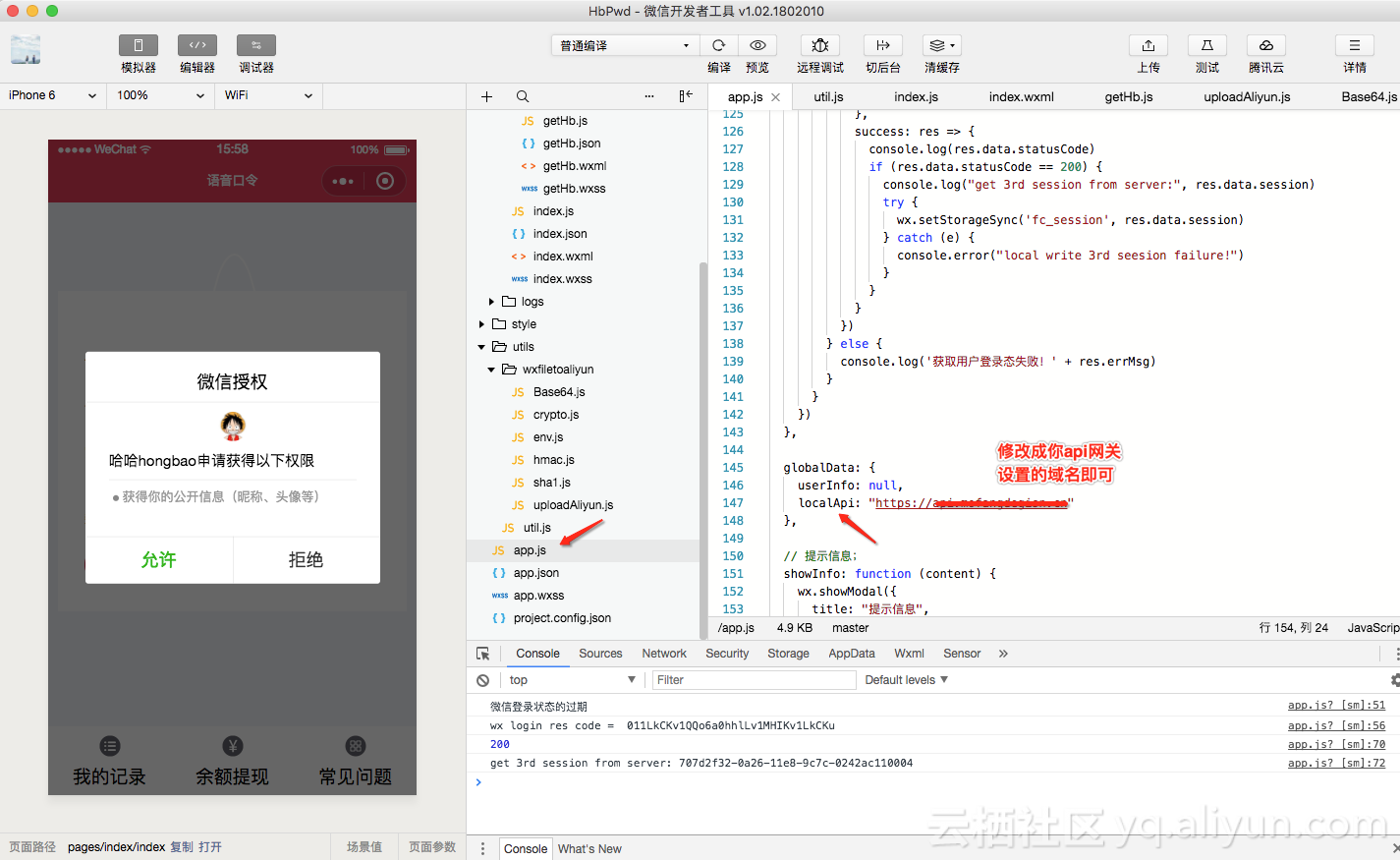The image size is (1400, 860).
Task: Open getHb.wxml in the file tree
Action: pos(575,166)
